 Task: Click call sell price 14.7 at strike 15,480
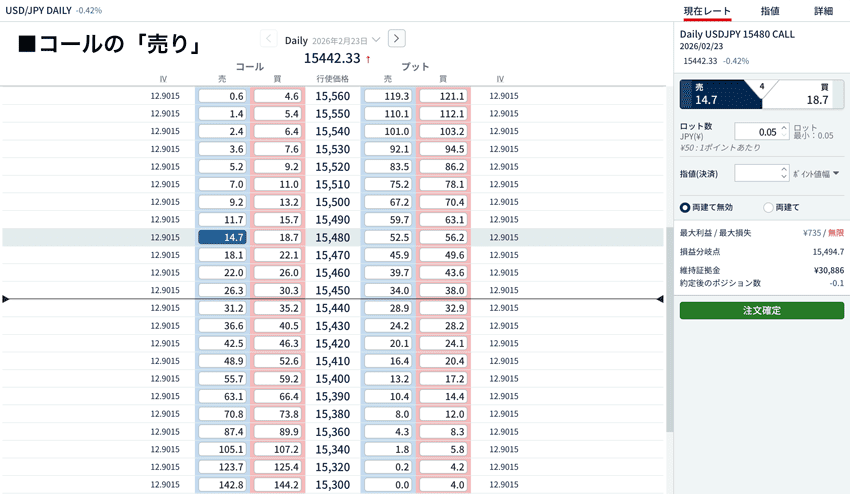[222, 237]
